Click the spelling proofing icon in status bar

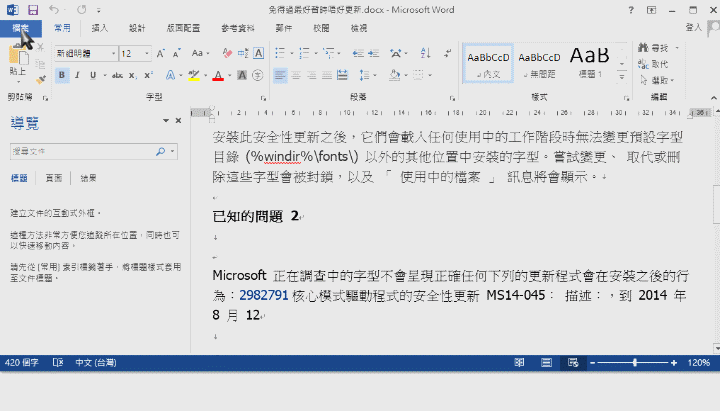pyautogui.click(x=58, y=363)
